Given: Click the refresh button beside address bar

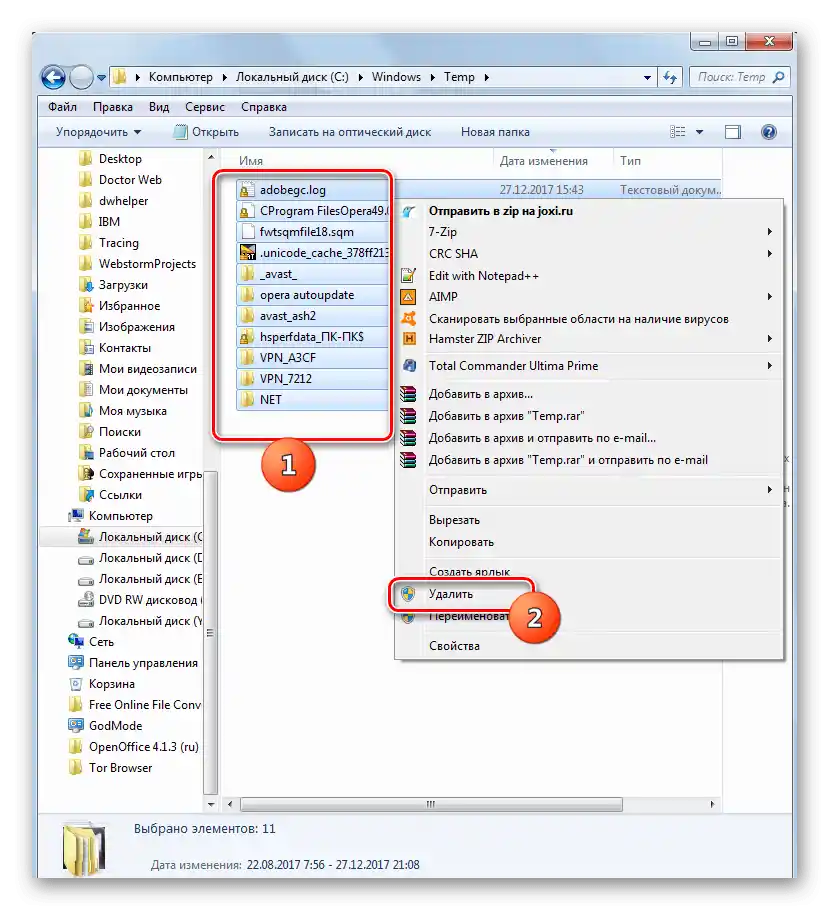Looking at the screenshot, I should [x=670, y=77].
